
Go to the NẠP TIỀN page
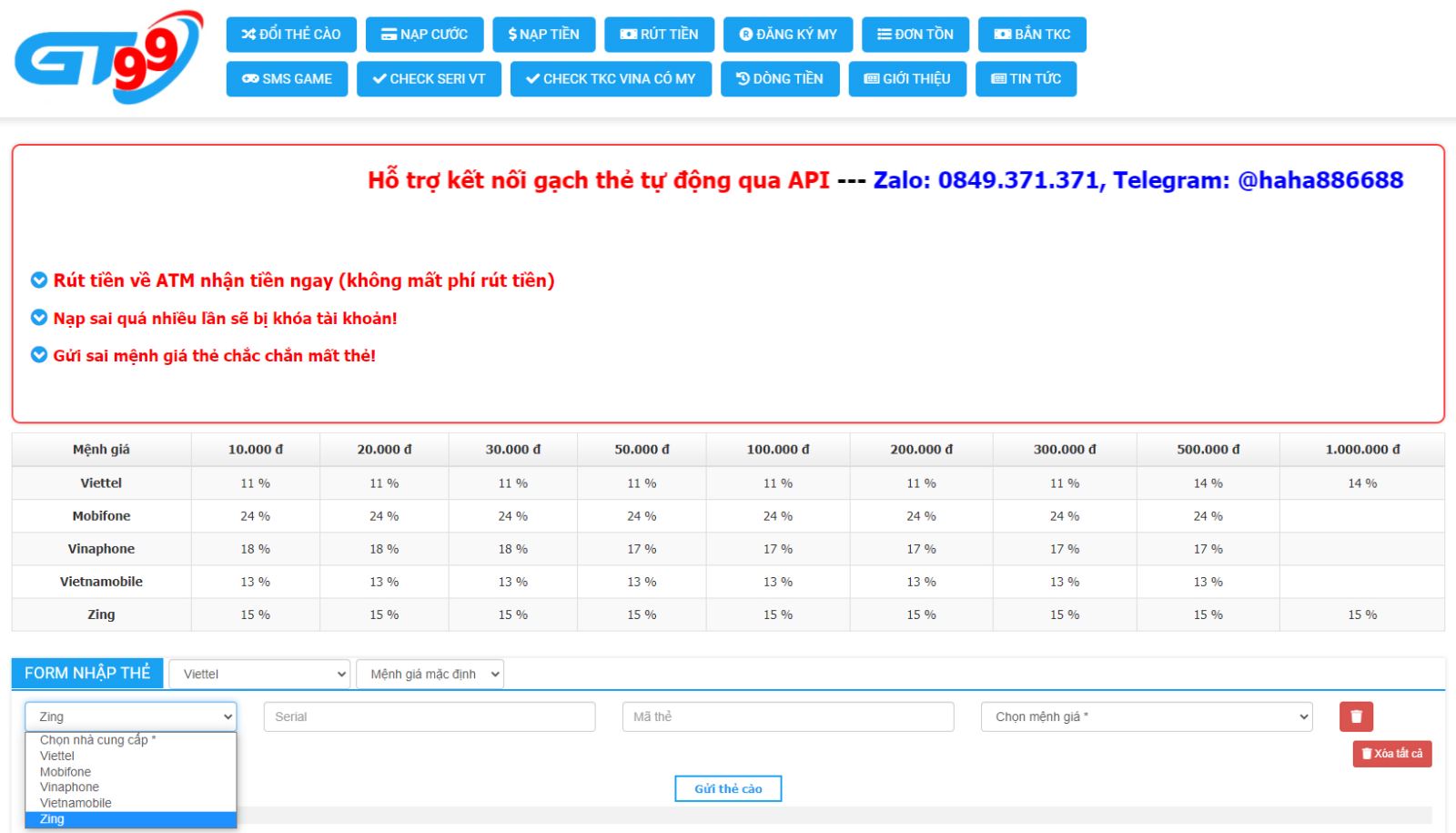click(544, 35)
